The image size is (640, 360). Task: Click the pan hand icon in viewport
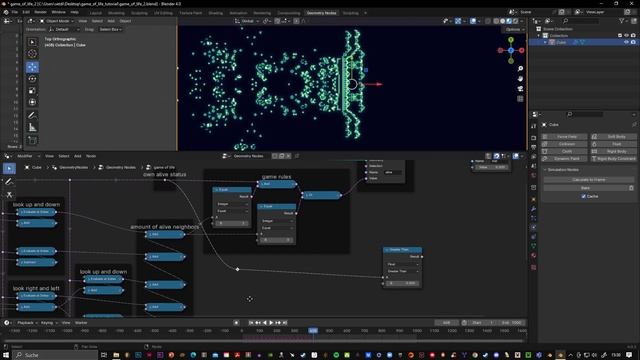point(520,78)
